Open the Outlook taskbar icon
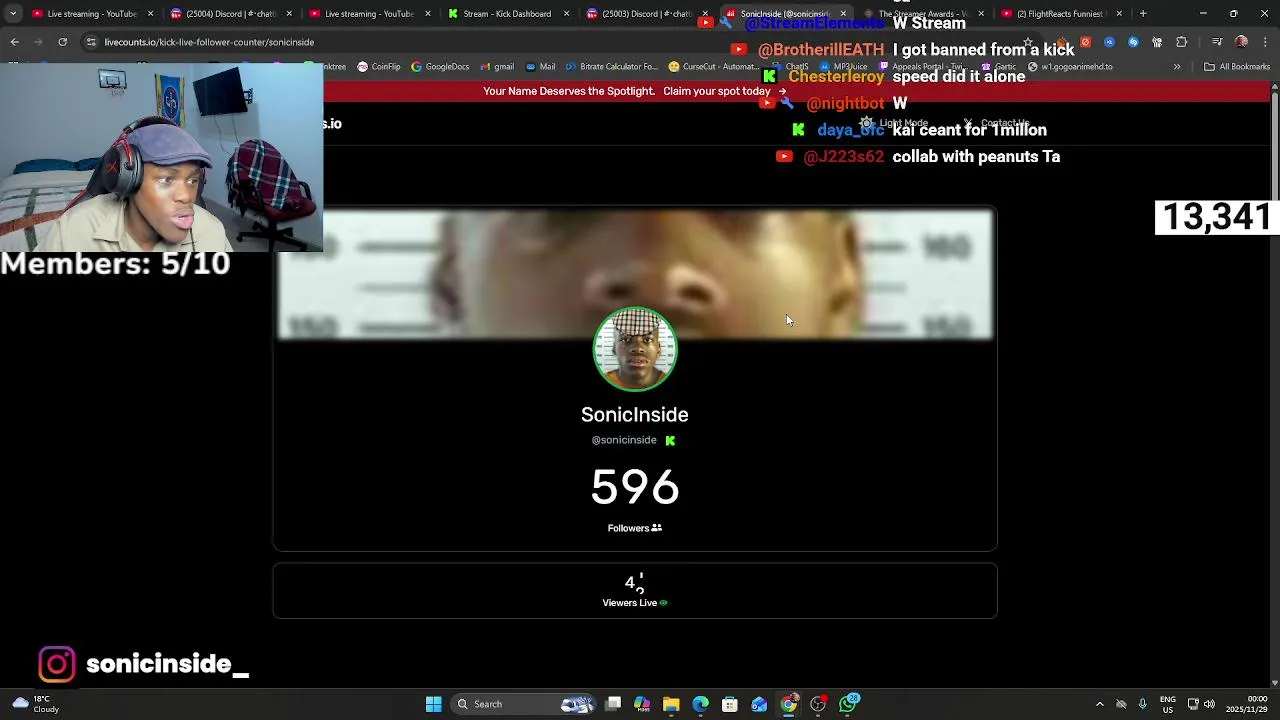 [x=759, y=704]
